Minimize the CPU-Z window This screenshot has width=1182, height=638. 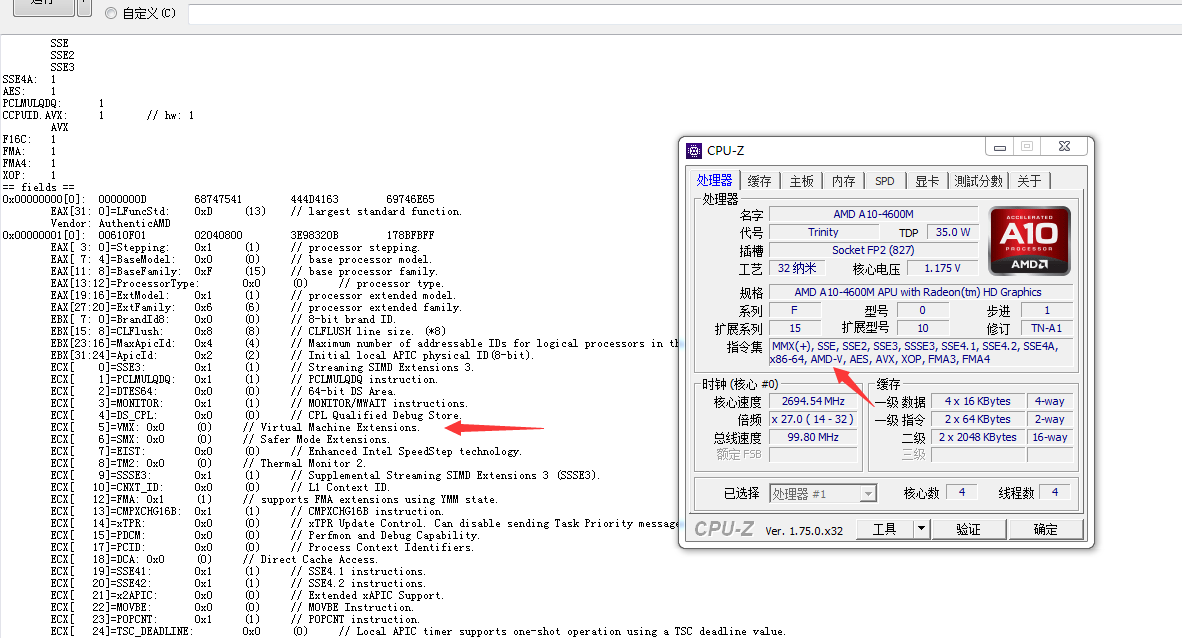coord(1000,147)
